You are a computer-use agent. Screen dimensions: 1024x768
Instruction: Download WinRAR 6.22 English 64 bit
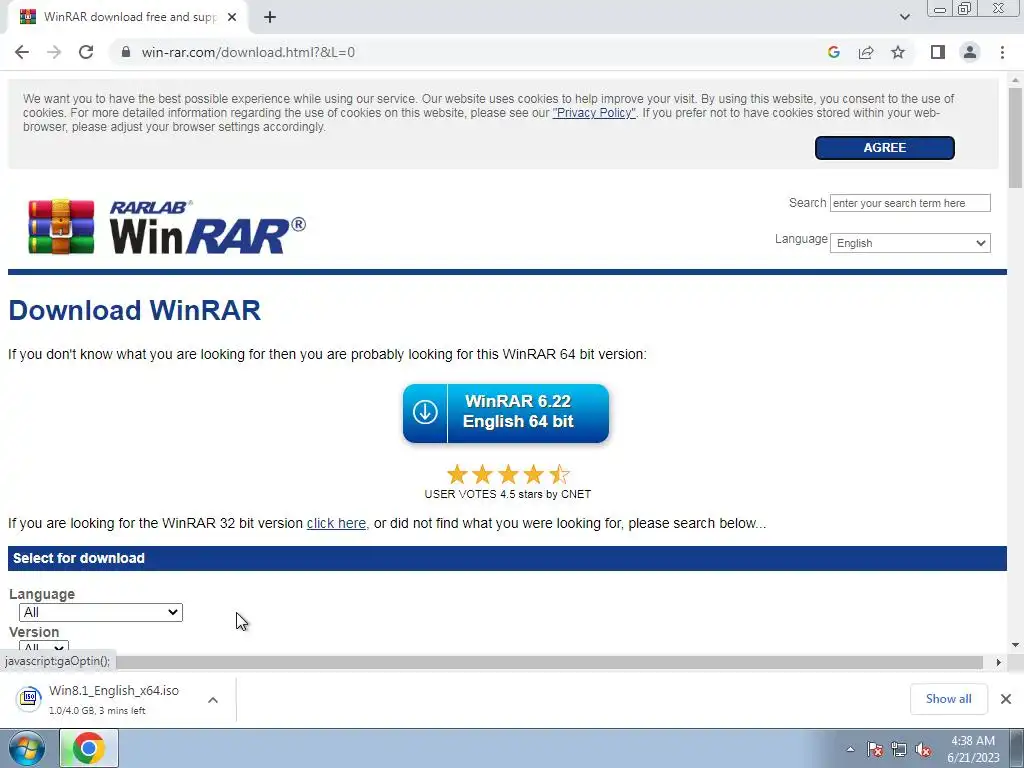click(506, 413)
